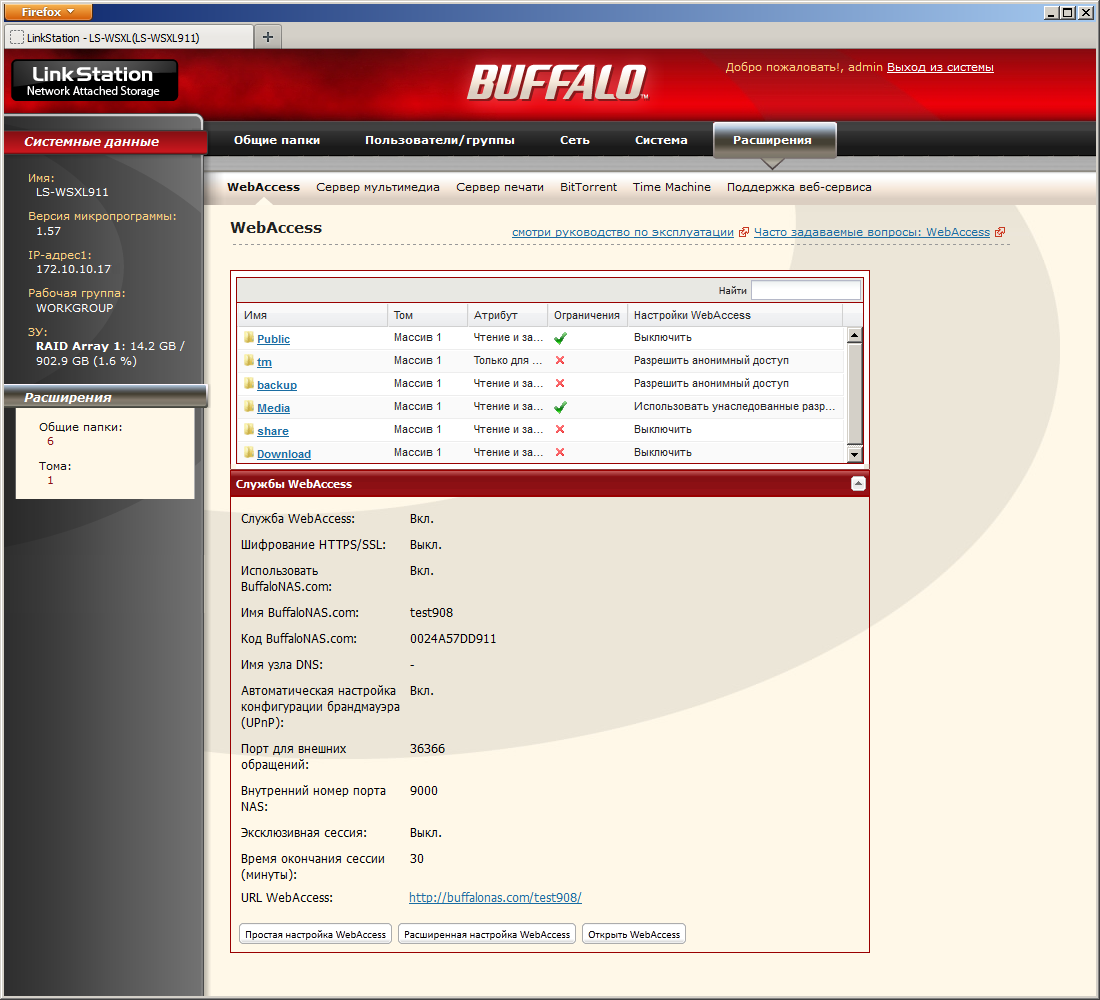Open Поддержка веб-сервиса sub-tab
Viewport: 1100px width, 1000px height.
799,187
